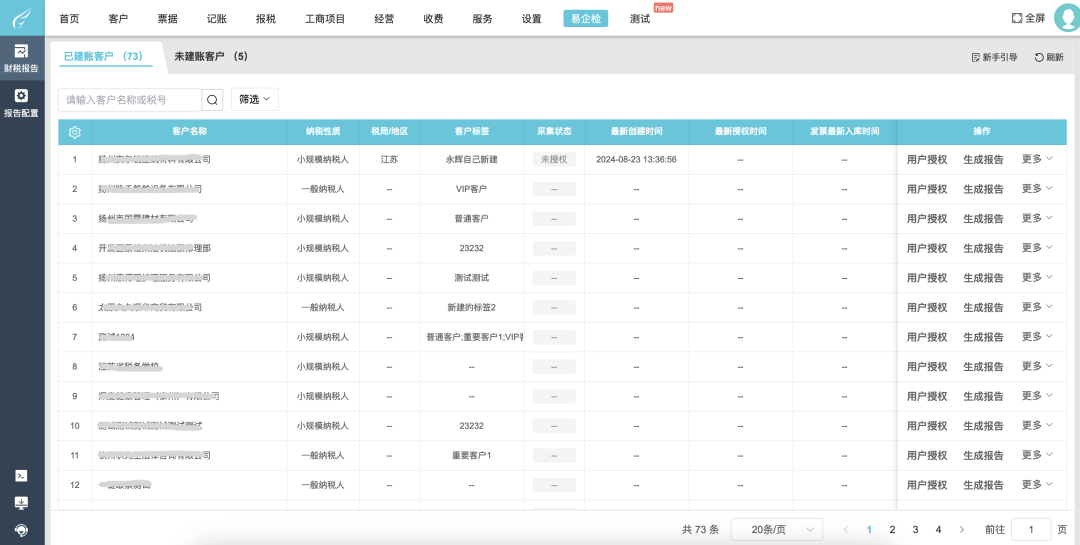
Task: Click the user avatar icon
Action: point(1066,18)
